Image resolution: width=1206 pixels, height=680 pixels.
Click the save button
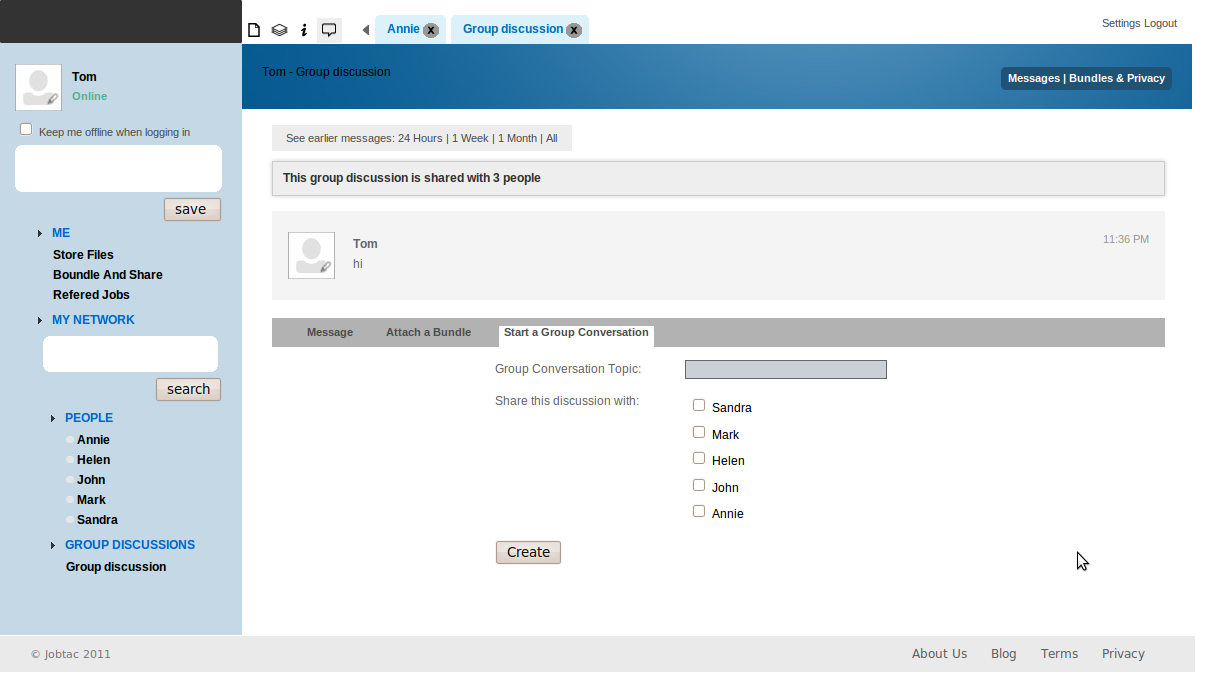[192, 209]
